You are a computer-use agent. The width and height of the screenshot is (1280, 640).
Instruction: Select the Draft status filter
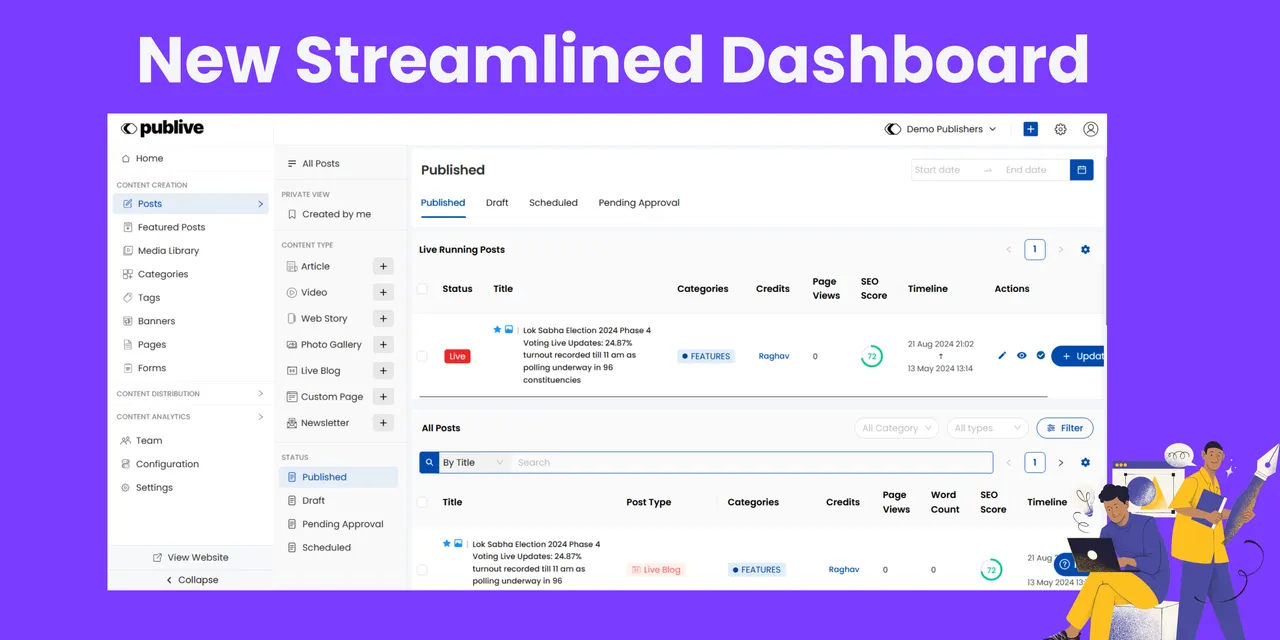[x=313, y=501]
